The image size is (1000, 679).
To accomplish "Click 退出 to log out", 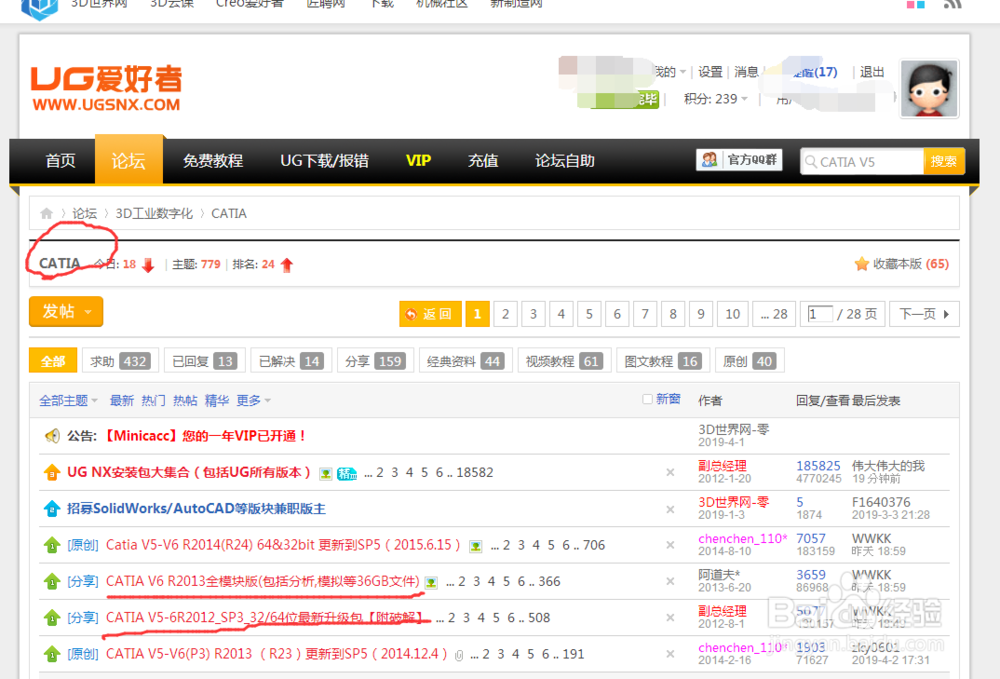I will tap(872, 72).
